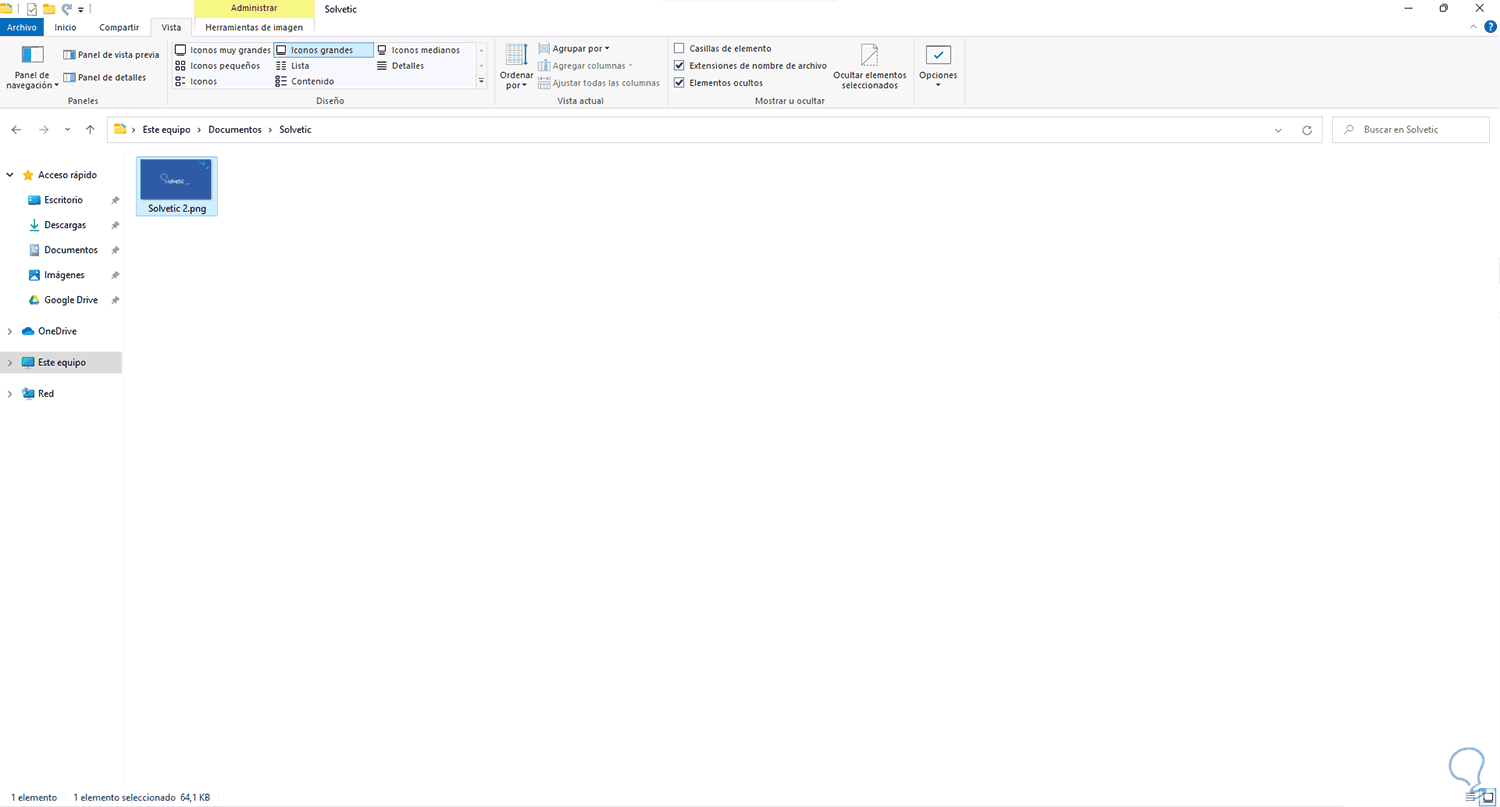Open the Agregar columnas dropdown
1500x807 pixels.
(585, 66)
